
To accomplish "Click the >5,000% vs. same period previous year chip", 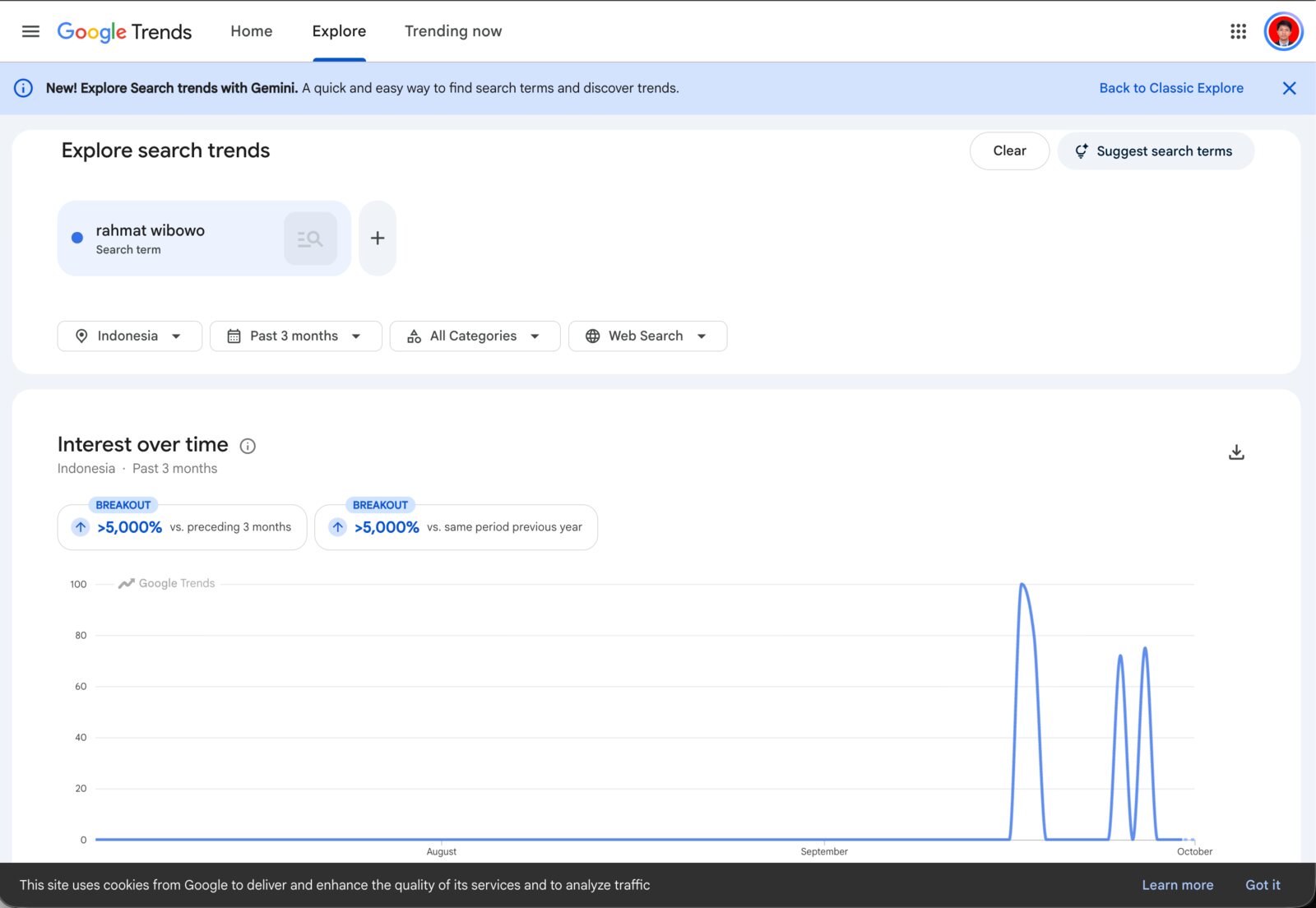I will coord(456,527).
